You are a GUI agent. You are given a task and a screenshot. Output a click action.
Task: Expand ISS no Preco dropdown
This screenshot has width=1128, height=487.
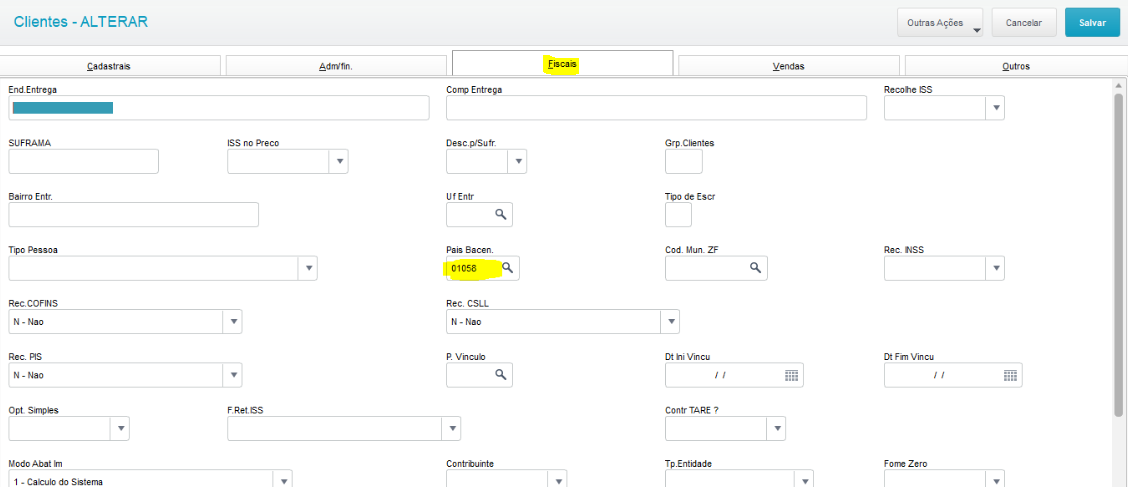(339, 161)
